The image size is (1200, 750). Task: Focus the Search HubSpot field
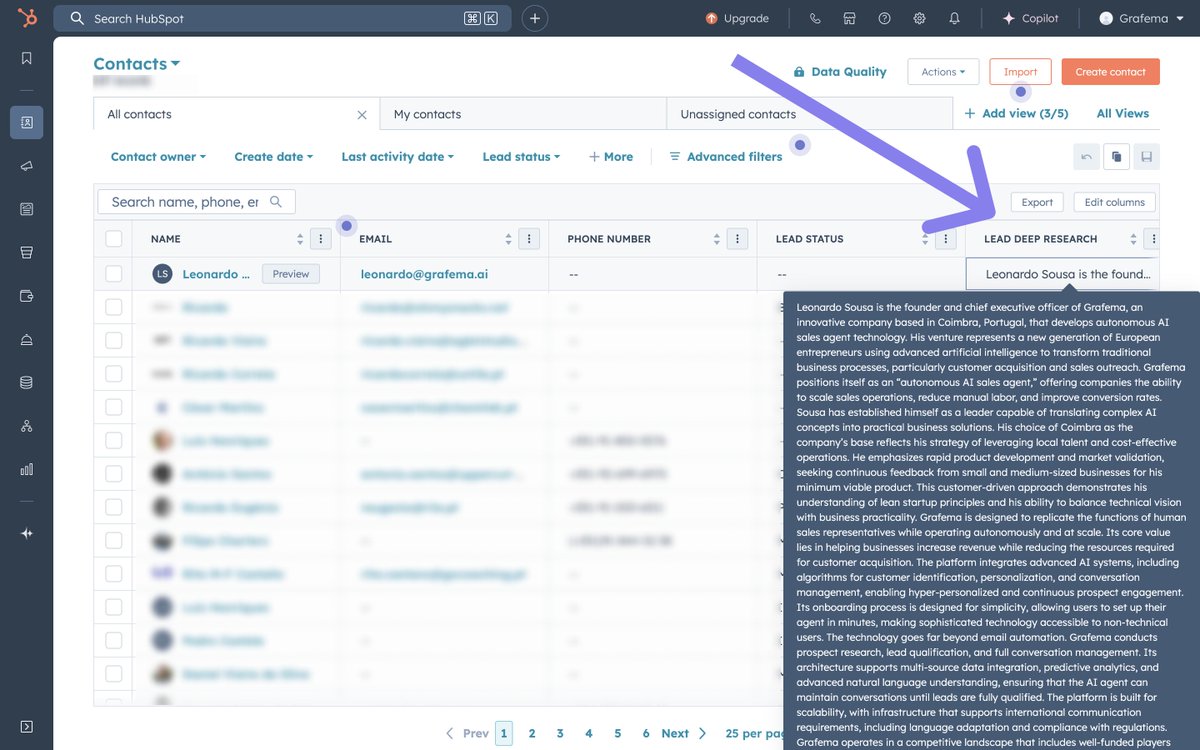(x=282, y=18)
